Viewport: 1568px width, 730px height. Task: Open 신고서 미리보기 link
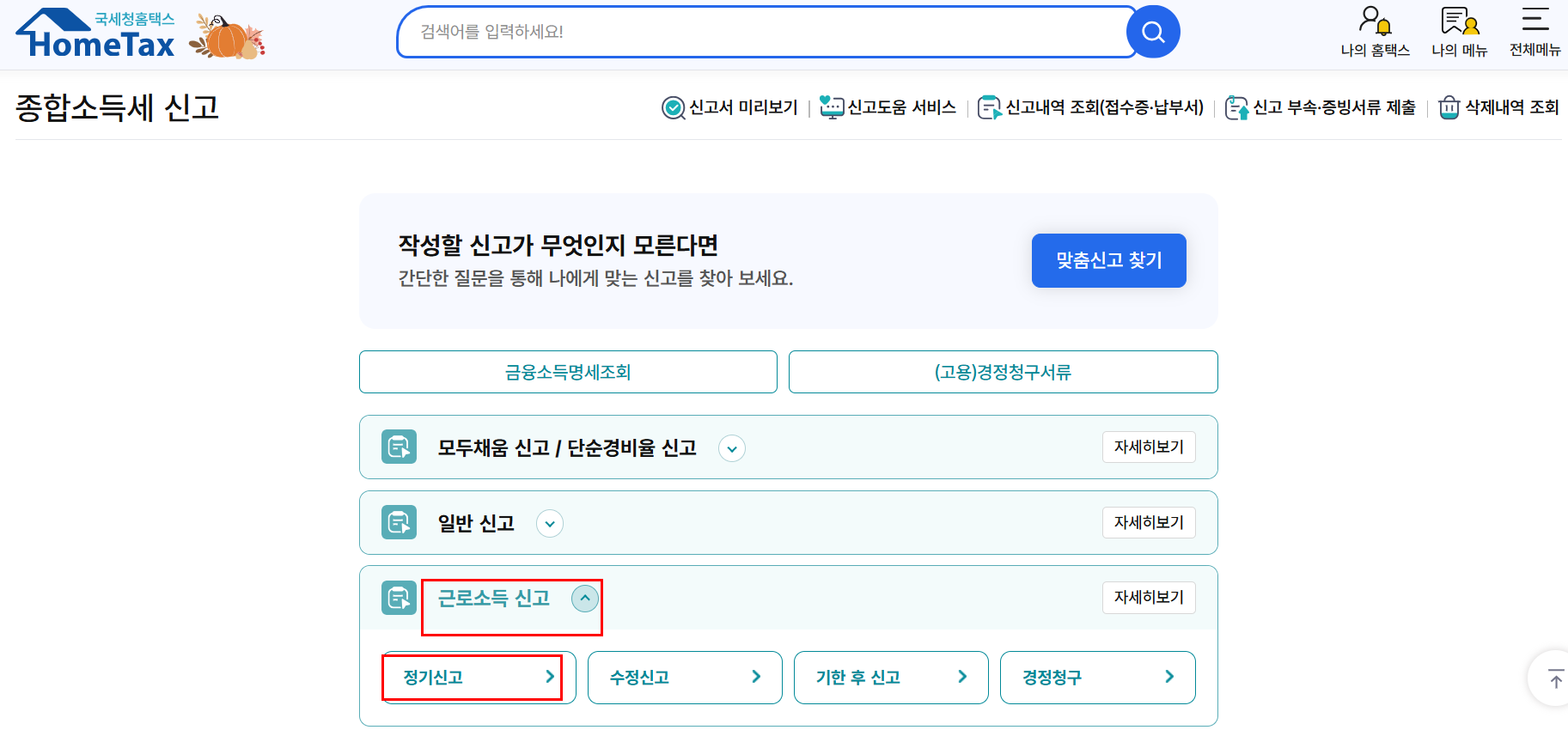click(x=743, y=107)
